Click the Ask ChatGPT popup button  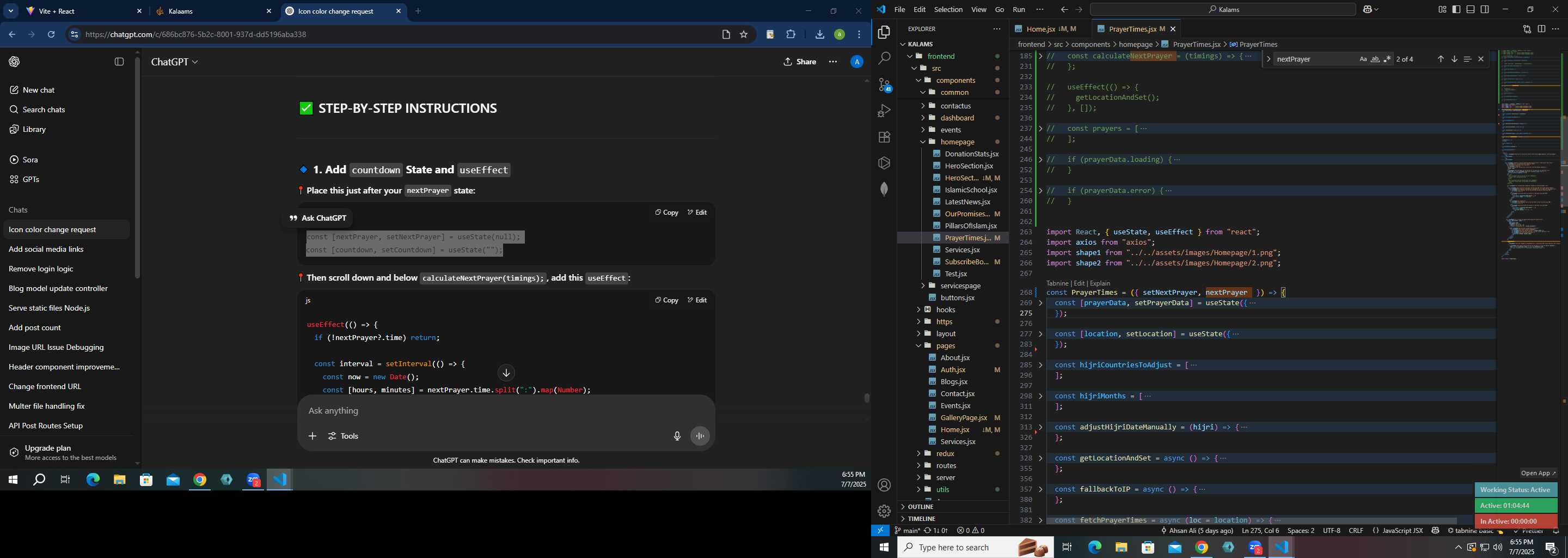318,218
